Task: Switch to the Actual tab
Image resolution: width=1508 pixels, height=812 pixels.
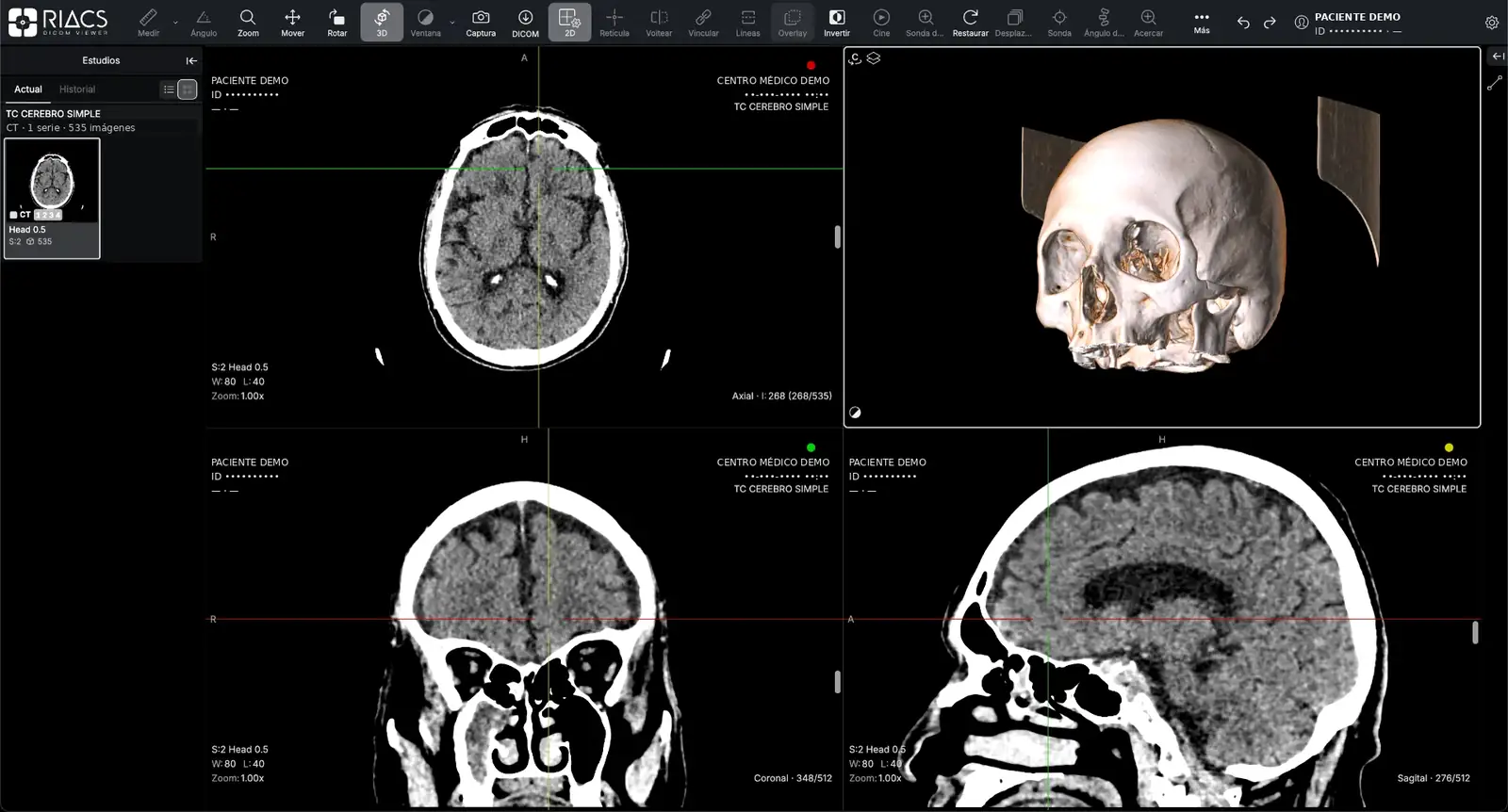Action: [x=28, y=89]
